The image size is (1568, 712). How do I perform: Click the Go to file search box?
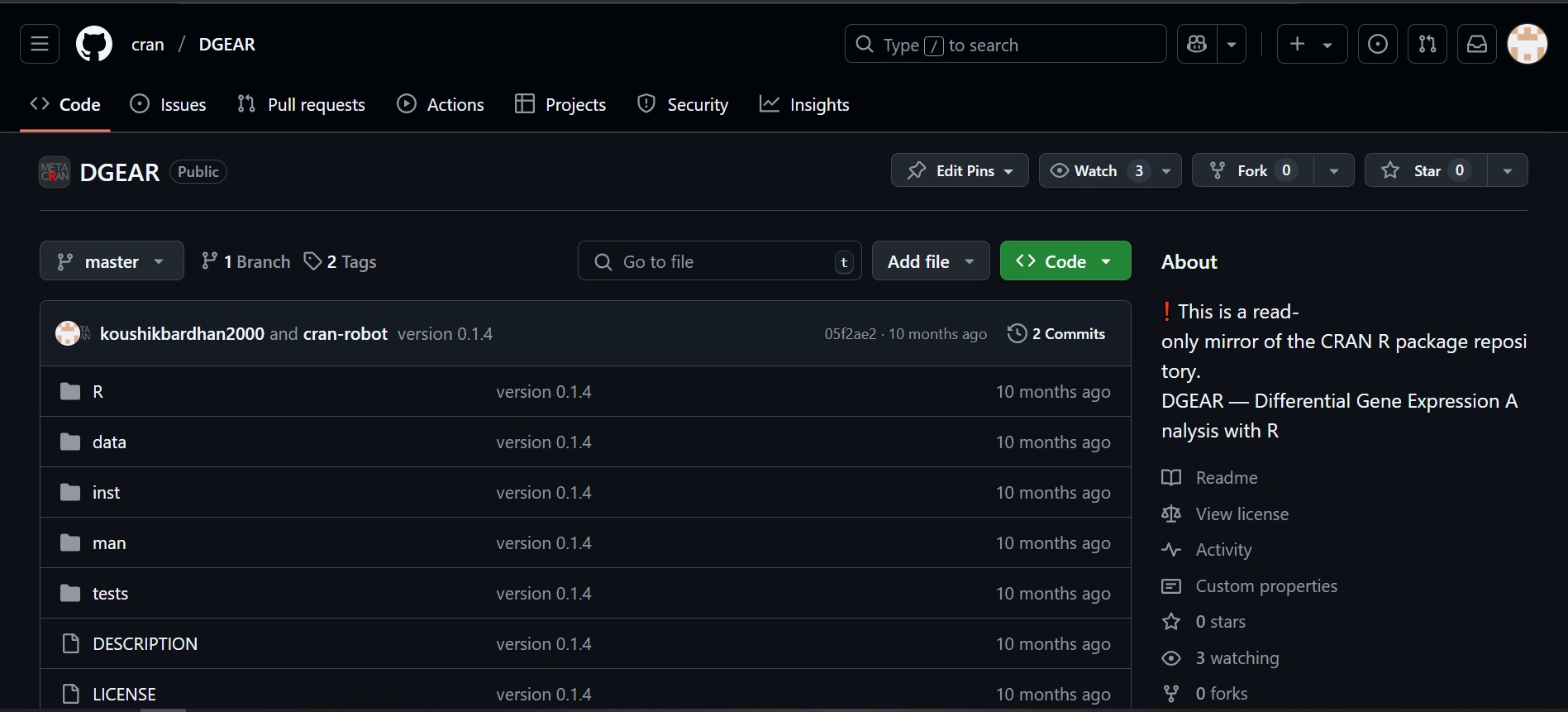[720, 261]
